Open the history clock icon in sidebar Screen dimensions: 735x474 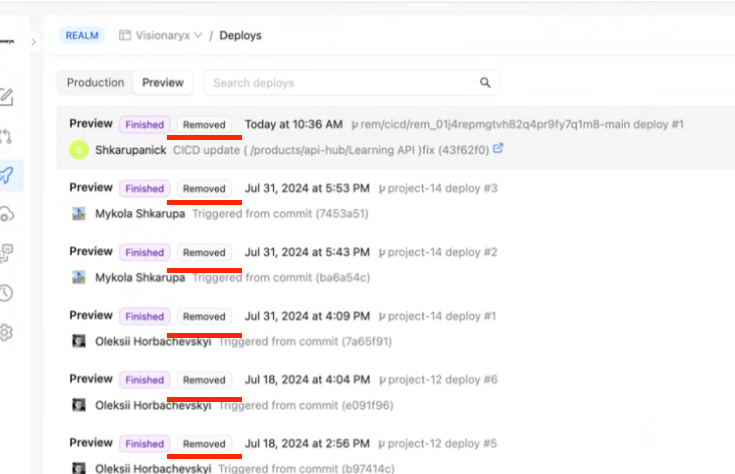click(6, 292)
